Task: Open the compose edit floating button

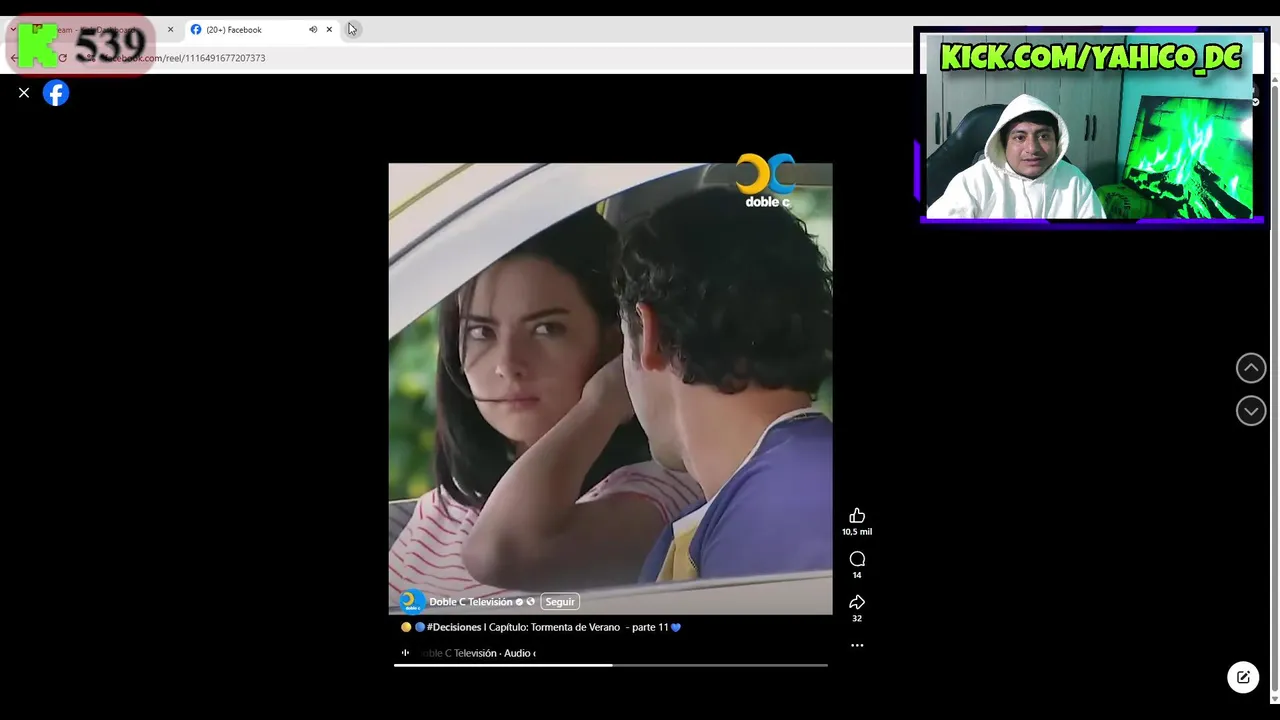Action: click(x=1243, y=677)
